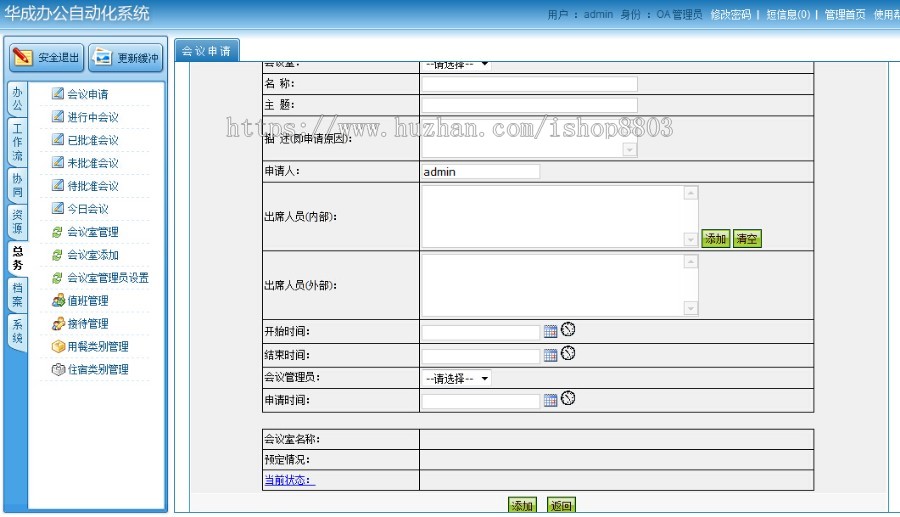Click the edit icon beside 今日会议
The image size is (900, 517).
click(x=57, y=208)
